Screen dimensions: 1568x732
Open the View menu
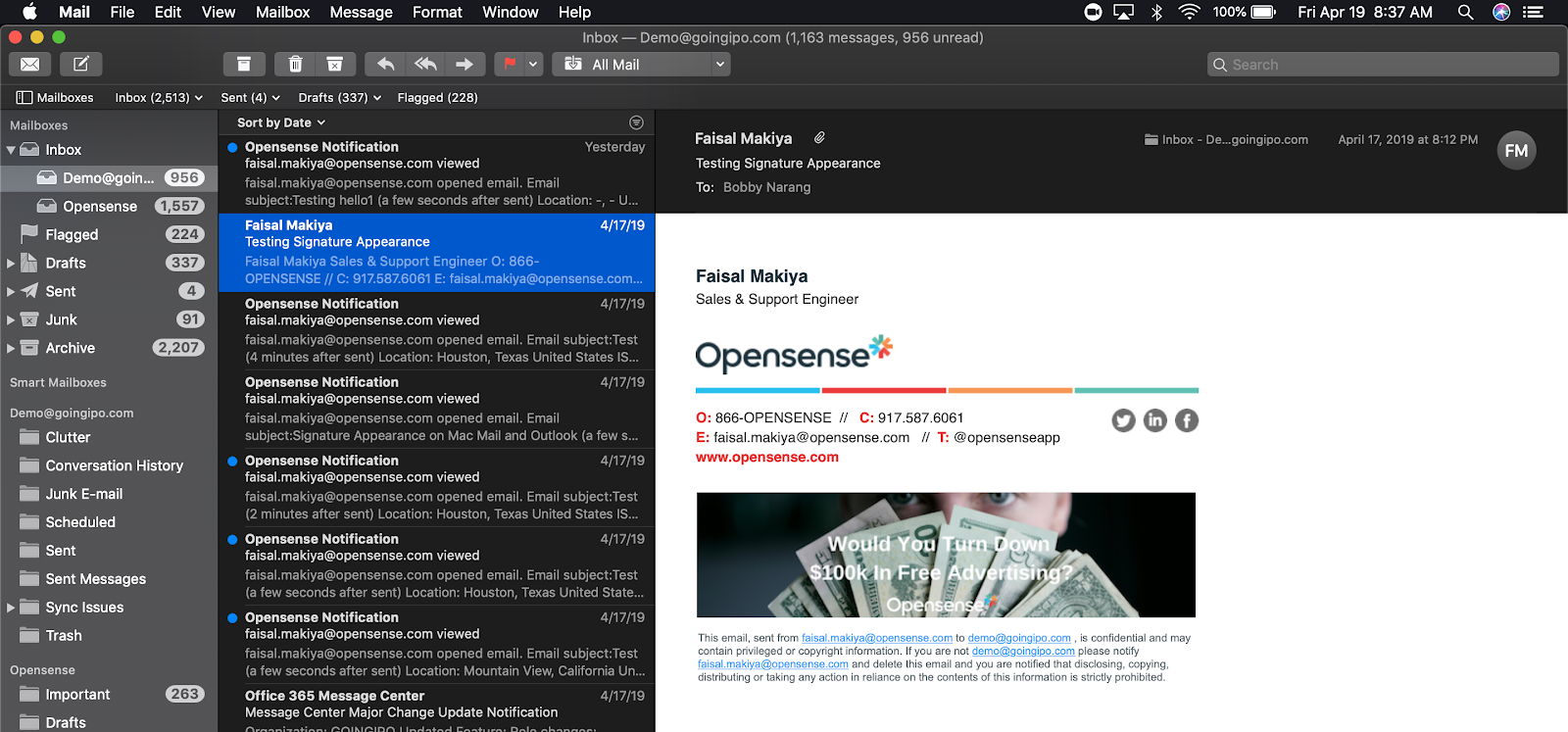[219, 12]
